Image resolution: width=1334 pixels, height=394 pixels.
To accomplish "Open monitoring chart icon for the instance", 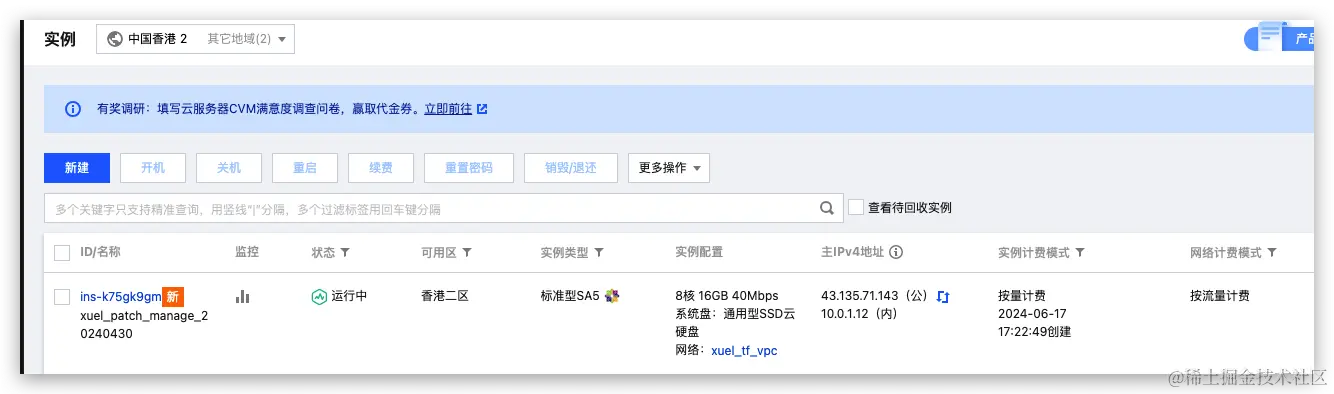I will click(x=242, y=297).
